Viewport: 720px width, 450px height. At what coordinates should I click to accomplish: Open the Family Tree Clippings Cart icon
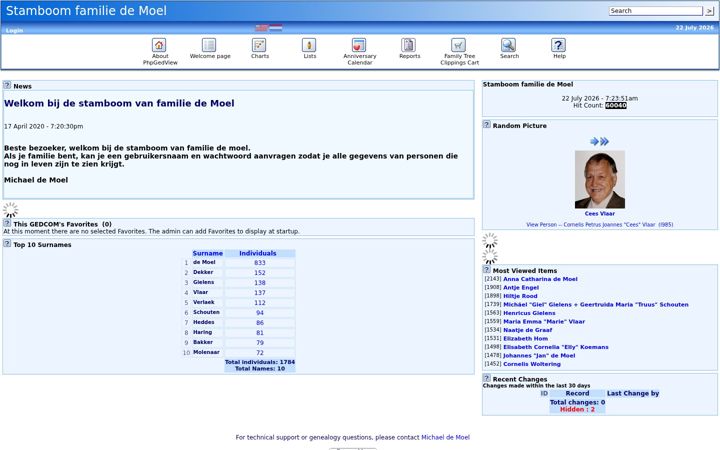click(x=459, y=45)
